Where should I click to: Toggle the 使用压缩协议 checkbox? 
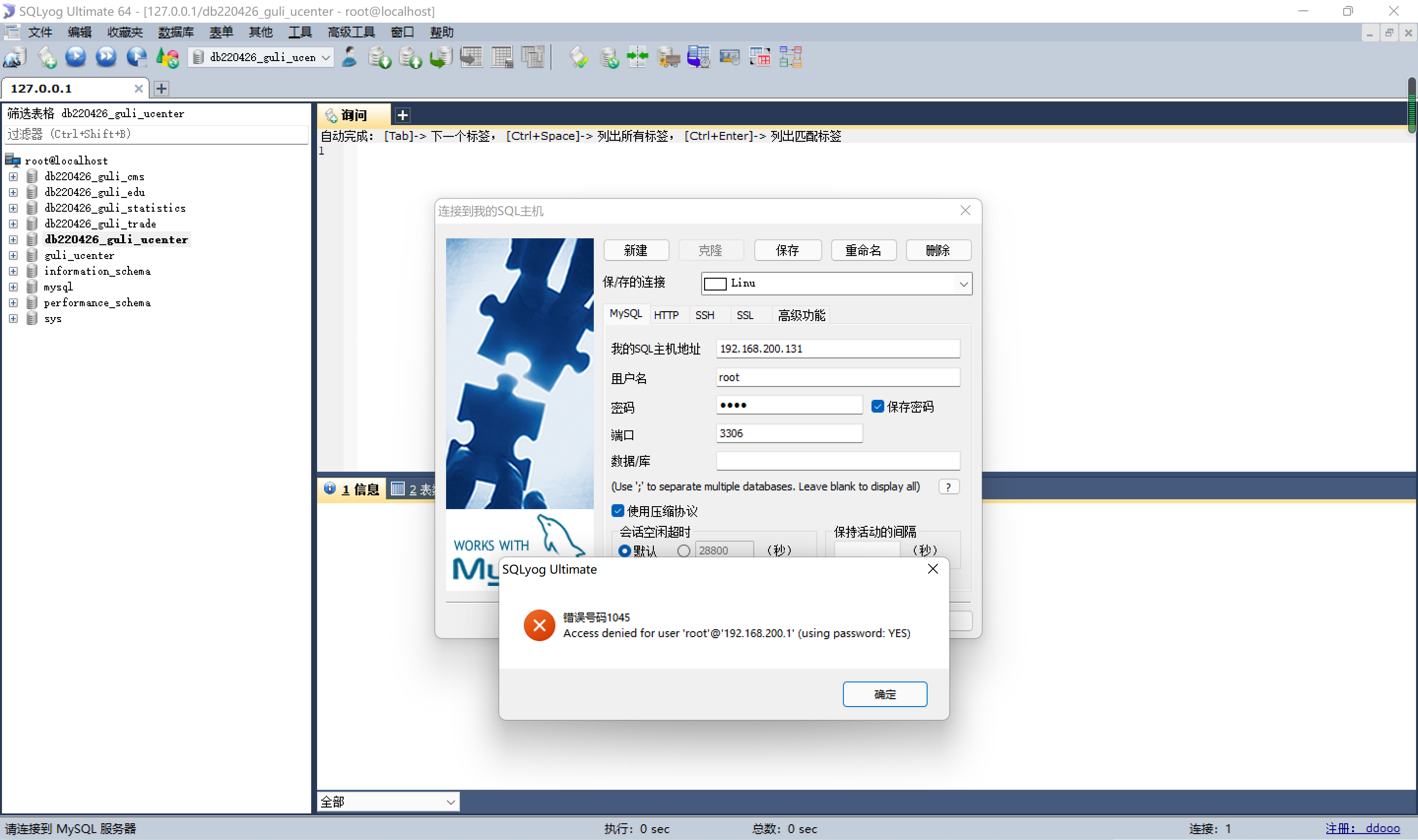(x=618, y=511)
